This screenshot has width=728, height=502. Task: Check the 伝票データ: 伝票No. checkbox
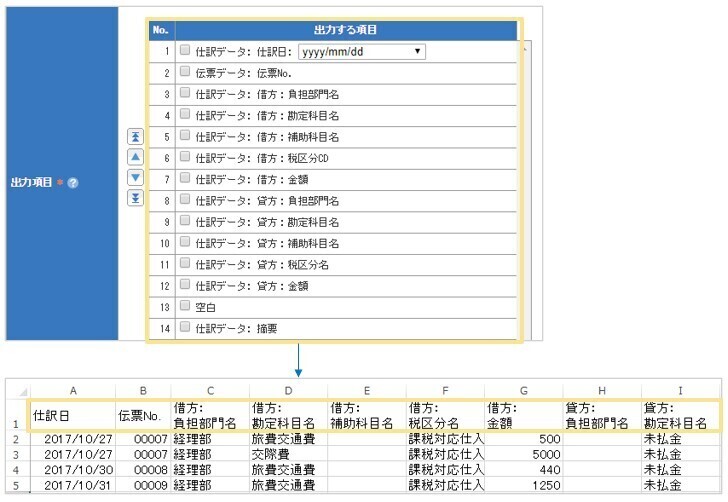tap(185, 72)
